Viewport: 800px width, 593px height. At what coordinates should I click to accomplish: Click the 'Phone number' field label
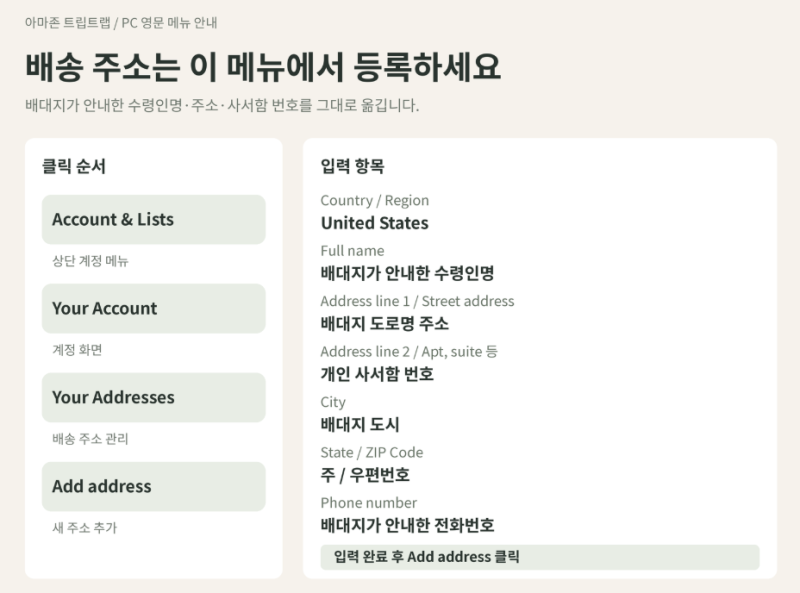coord(368,503)
